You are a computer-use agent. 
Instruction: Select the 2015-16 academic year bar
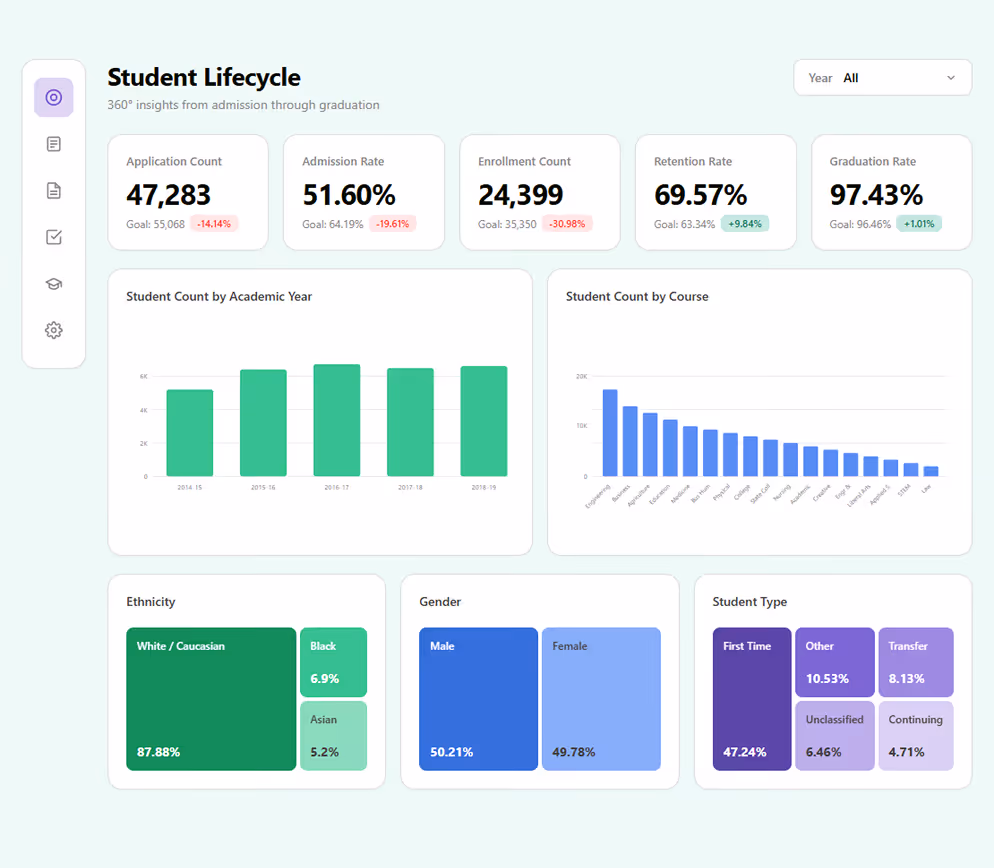[x=263, y=423]
